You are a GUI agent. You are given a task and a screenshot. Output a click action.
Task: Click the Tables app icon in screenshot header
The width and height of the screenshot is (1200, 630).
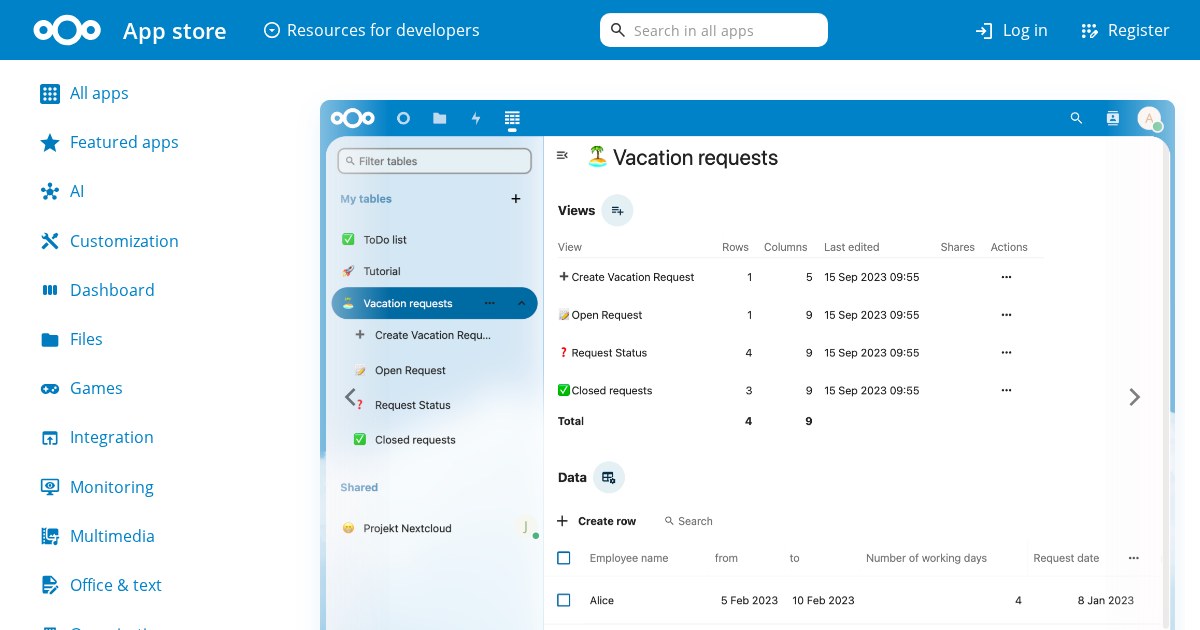point(512,118)
